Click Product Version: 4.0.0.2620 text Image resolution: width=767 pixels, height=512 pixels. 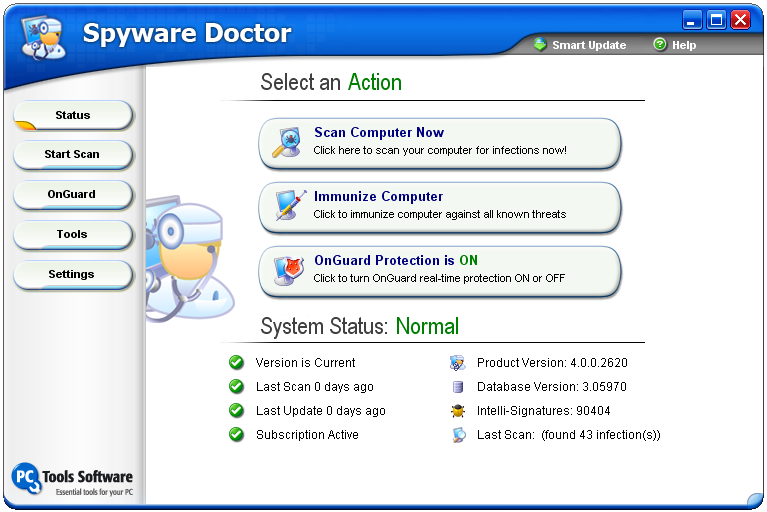pos(552,363)
